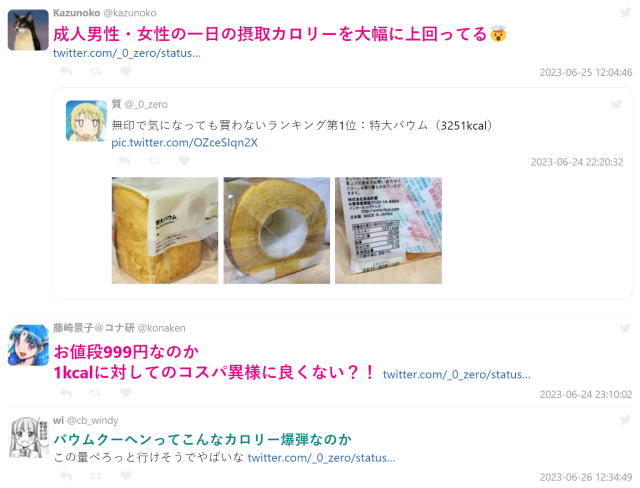View packaged baumkuchen photo thumbnail
This screenshot has width=640, height=488.
(x=165, y=230)
